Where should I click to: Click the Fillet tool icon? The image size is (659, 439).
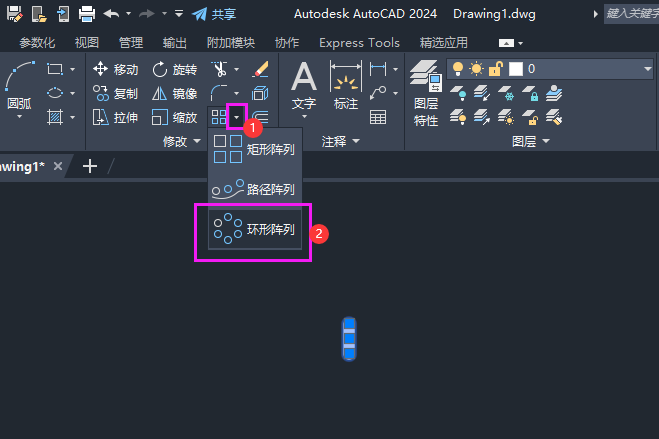pos(219,93)
